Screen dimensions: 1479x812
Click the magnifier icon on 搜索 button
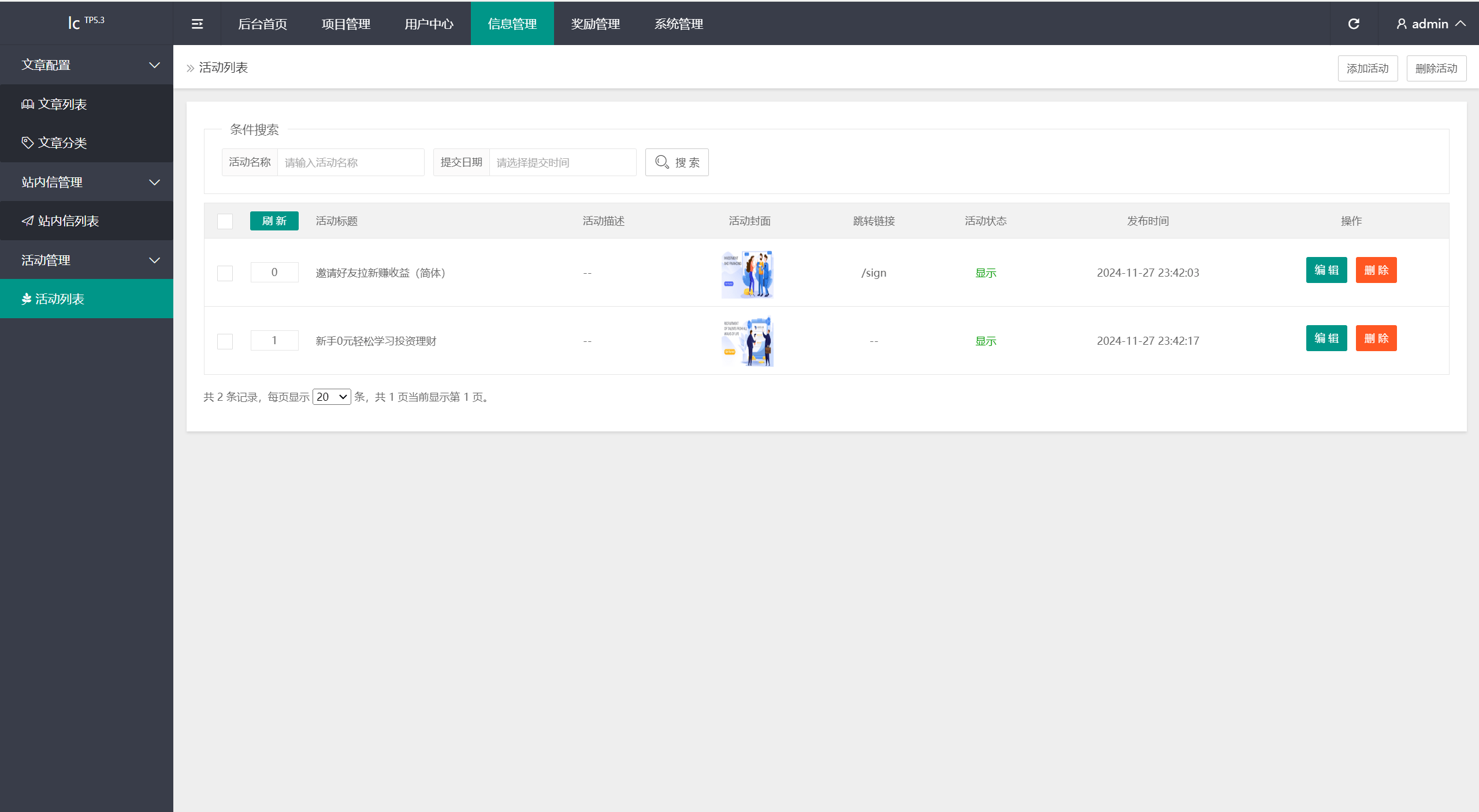pos(662,162)
